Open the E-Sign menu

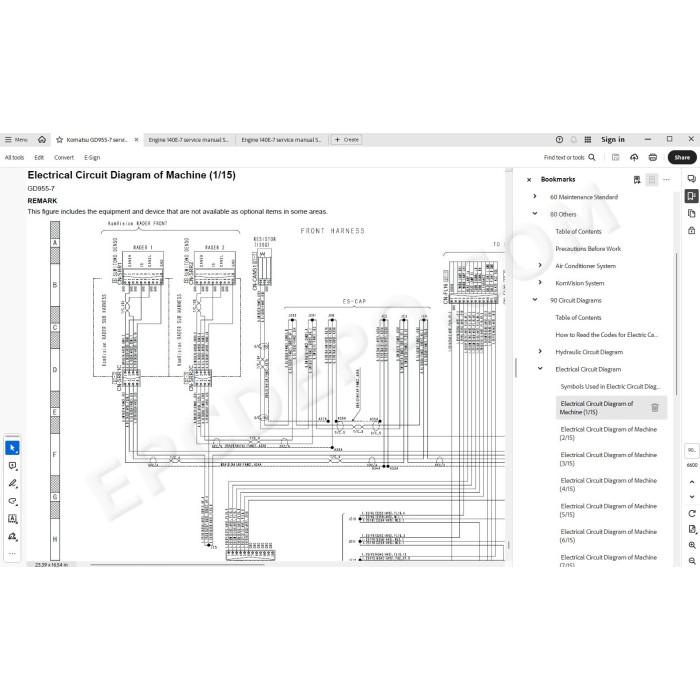coord(92,157)
